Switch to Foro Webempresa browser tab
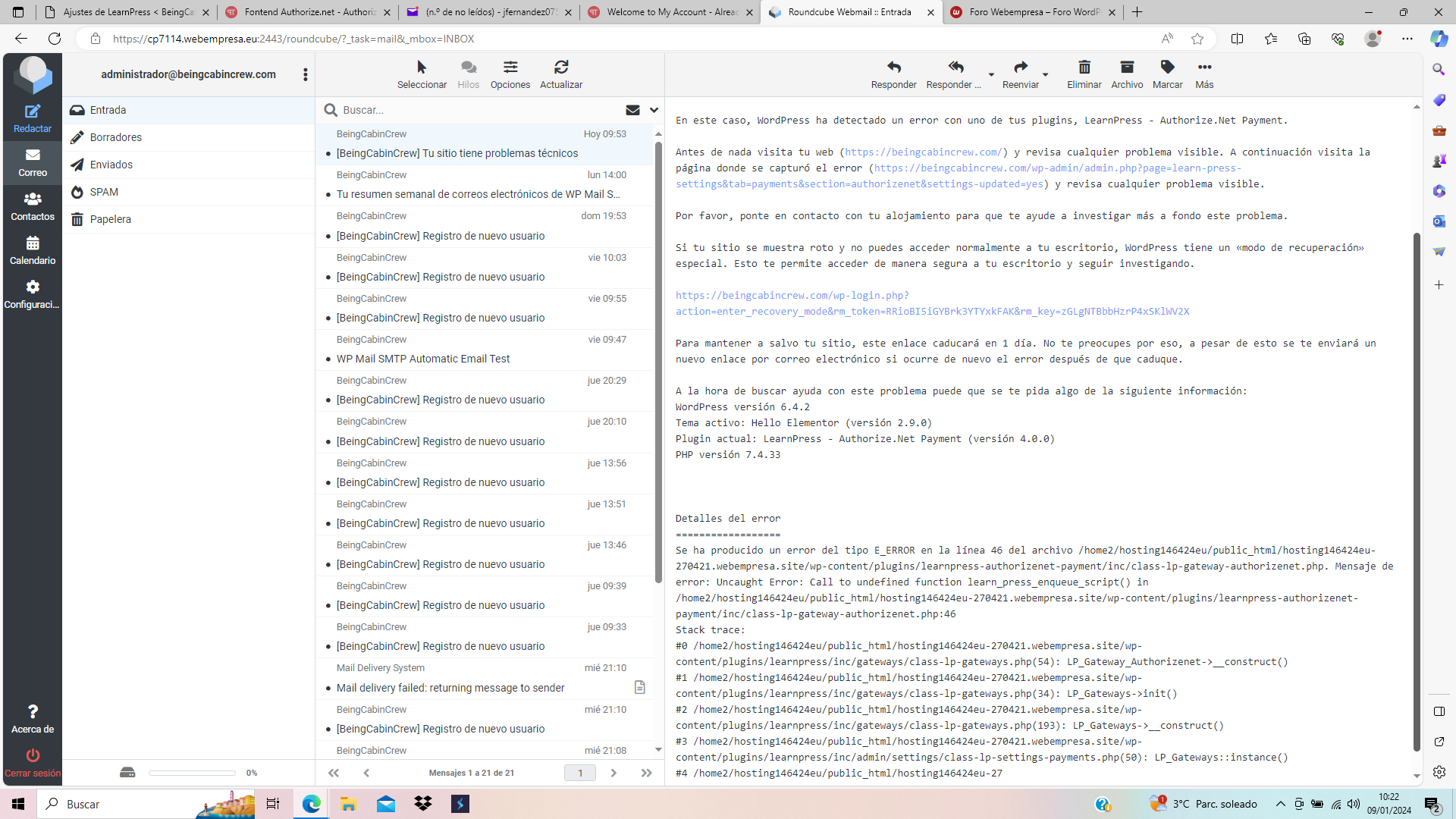The height and width of the screenshot is (819, 1456). click(x=1034, y=12)
